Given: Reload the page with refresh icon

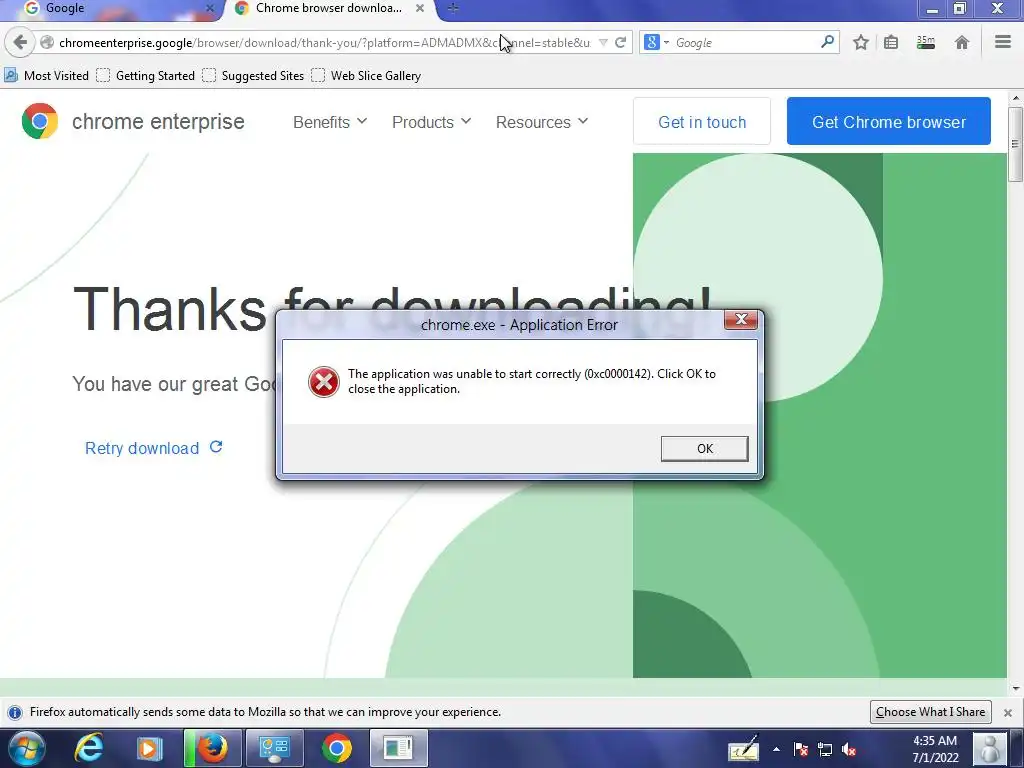Looking at the screenshot, I should 620,42.
